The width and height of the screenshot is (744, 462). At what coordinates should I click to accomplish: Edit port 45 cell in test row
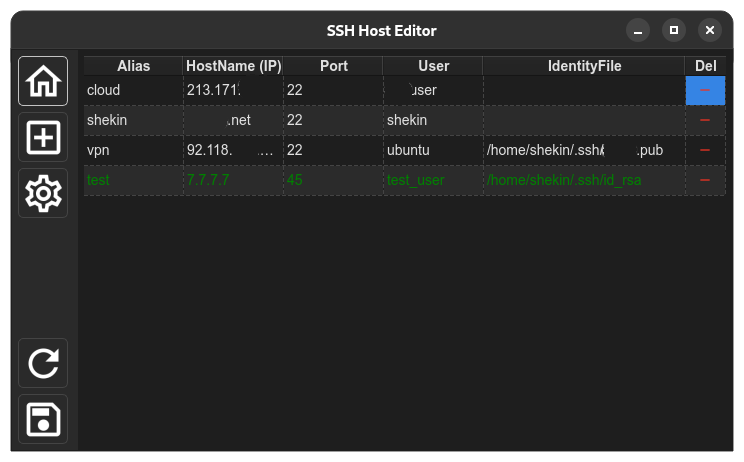[x=334, y=180]
